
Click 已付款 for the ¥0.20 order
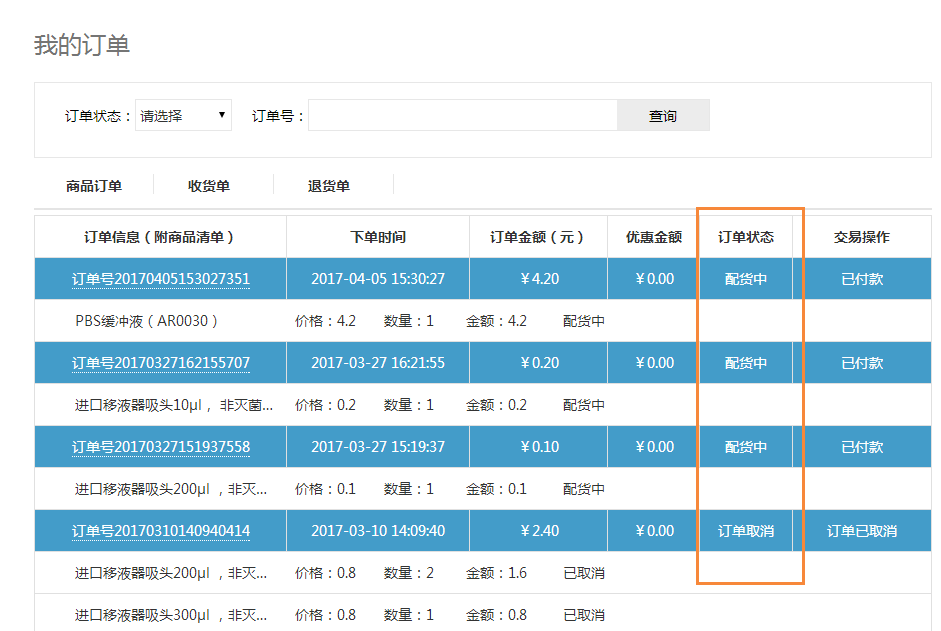(862, 363)
